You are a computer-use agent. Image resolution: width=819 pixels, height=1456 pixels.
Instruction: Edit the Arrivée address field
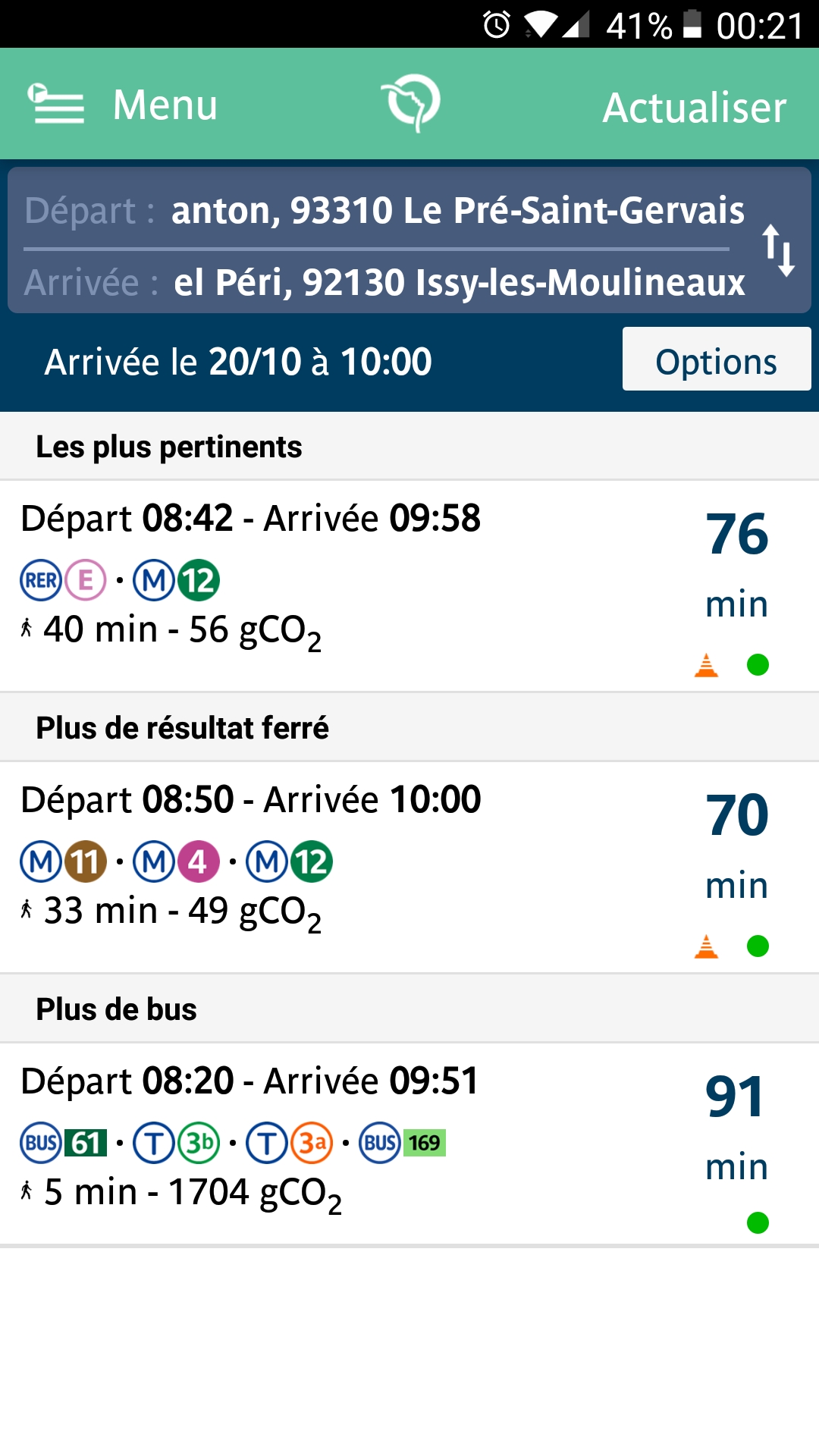384,282
